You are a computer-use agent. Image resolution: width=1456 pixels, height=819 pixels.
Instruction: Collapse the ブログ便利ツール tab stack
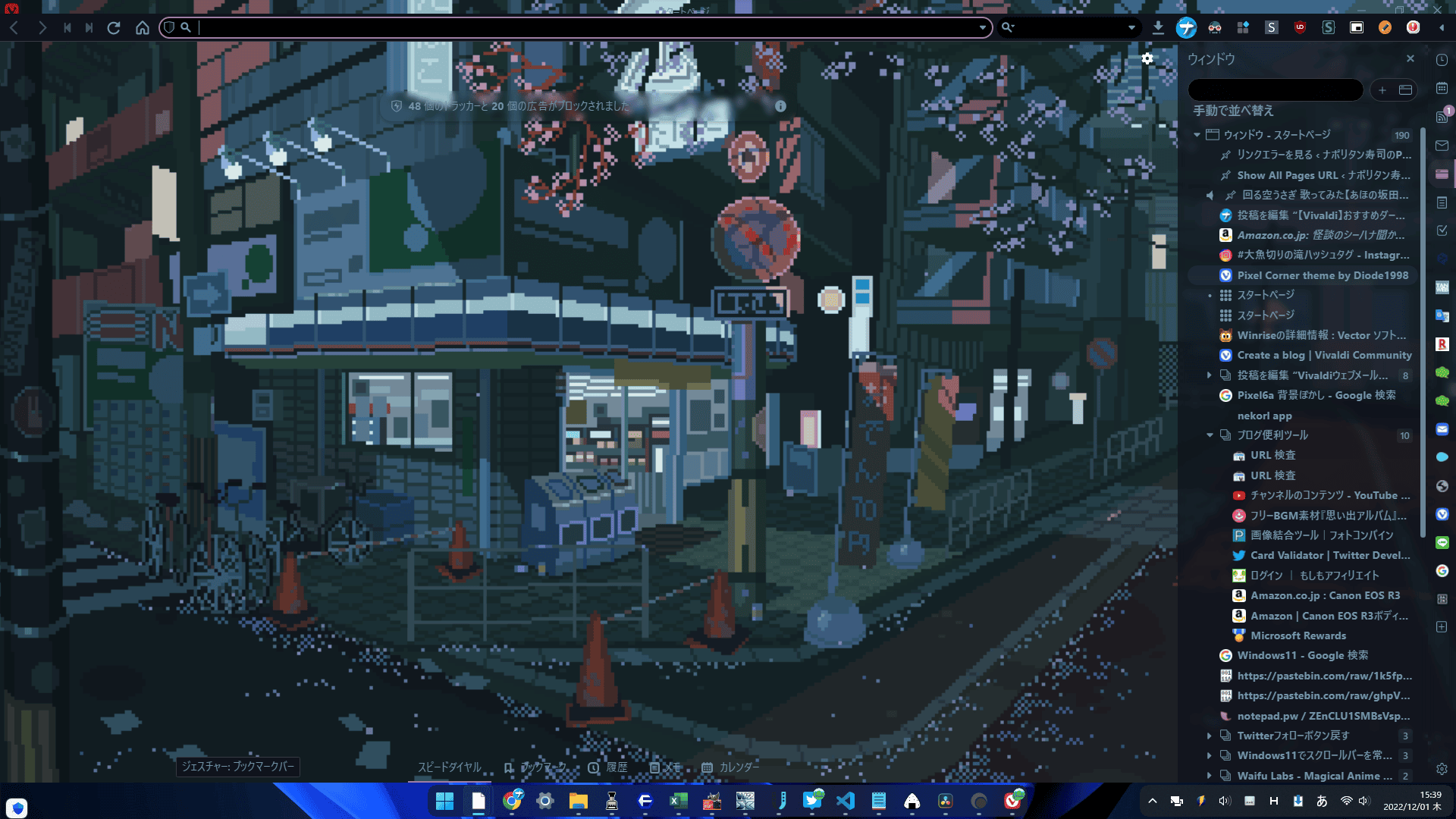pyautogui.click(x=1210, y=435)
